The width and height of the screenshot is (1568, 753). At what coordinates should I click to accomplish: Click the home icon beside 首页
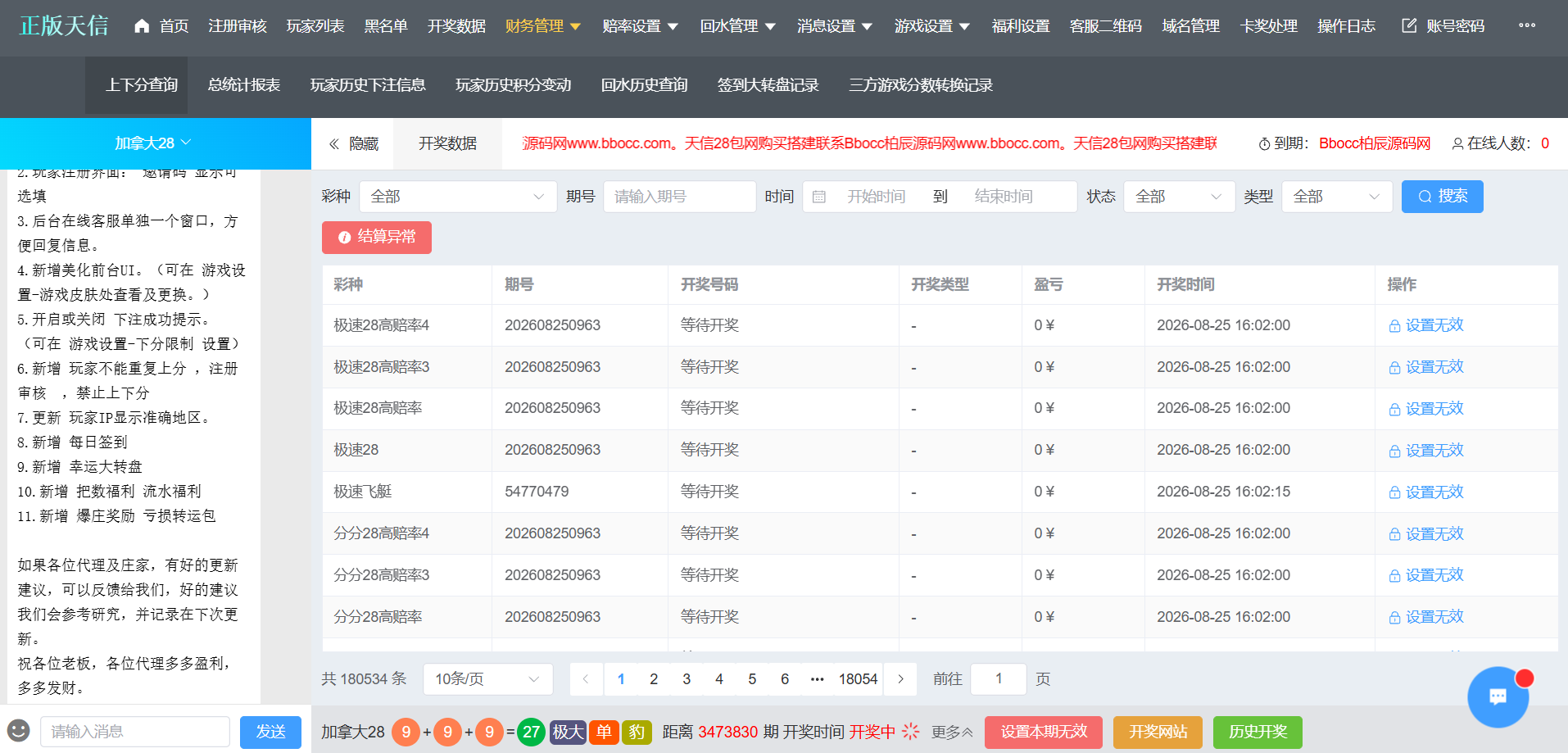coord(142,26)
